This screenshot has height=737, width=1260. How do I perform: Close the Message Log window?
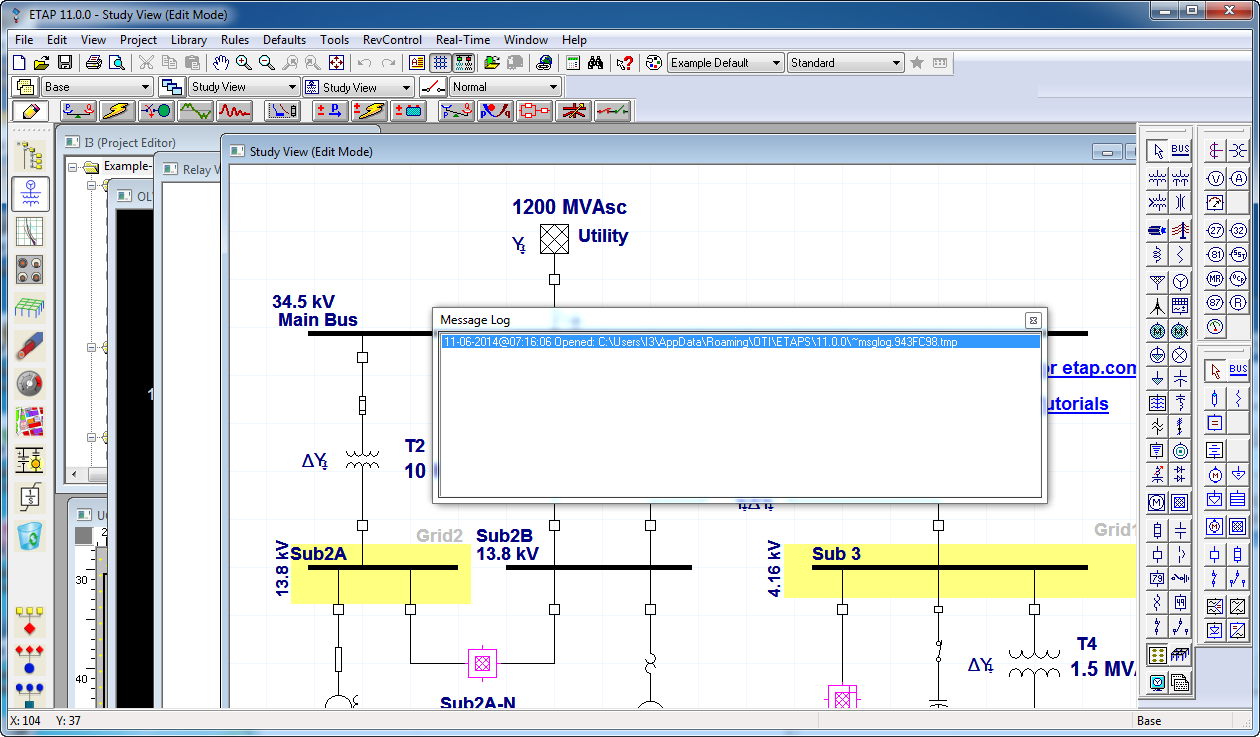pos(1032,320)
